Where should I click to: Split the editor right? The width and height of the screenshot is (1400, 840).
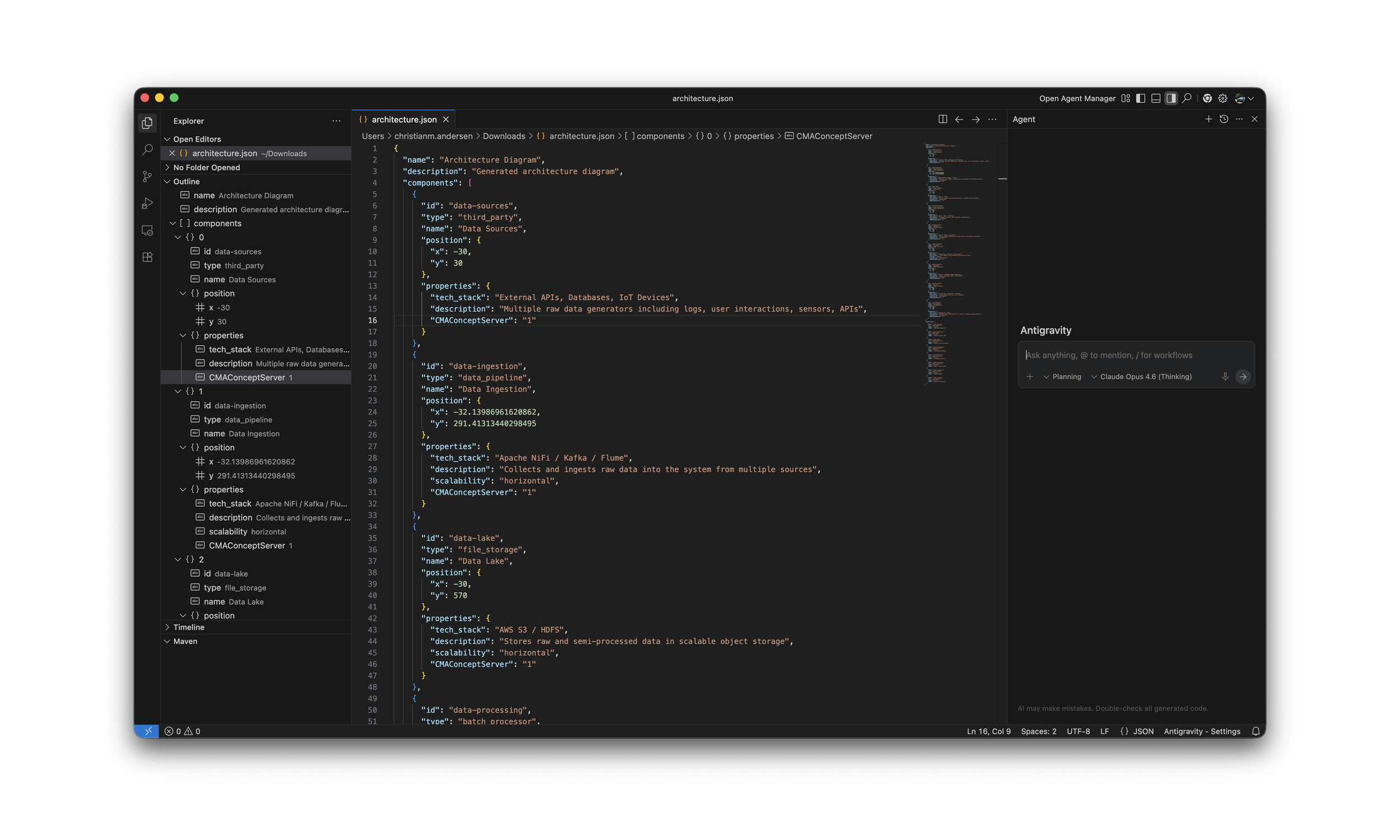point(942,119)
